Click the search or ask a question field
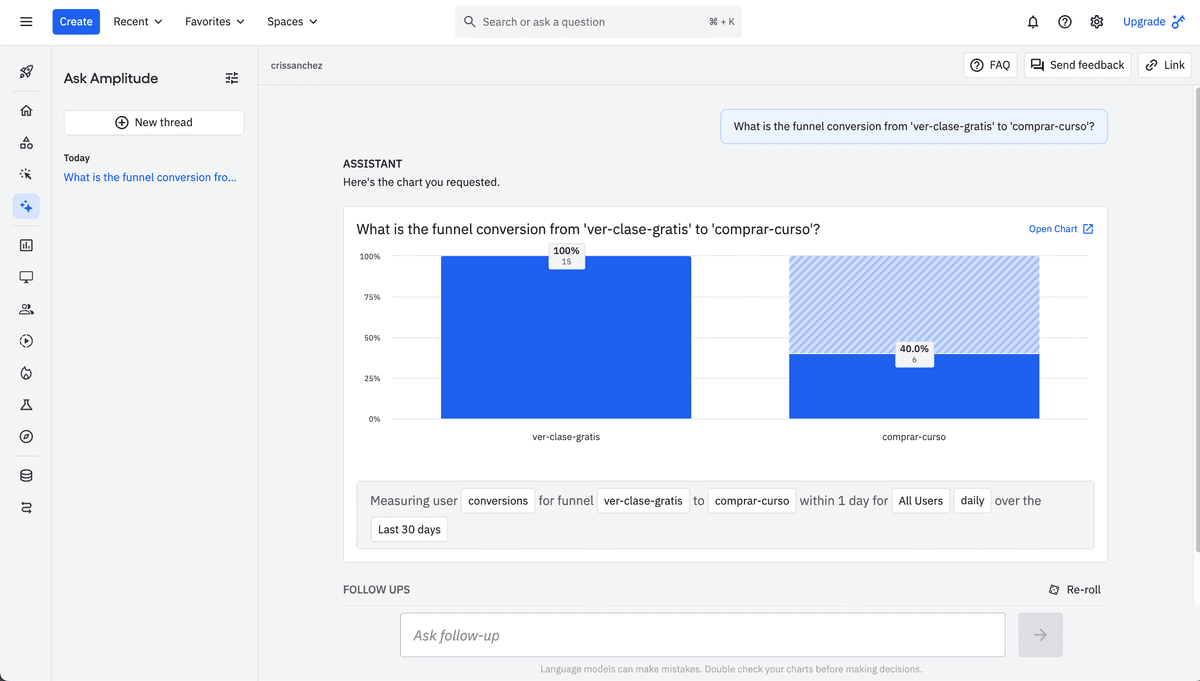The width and height of the screenshot is (1200, 681). 599,22
